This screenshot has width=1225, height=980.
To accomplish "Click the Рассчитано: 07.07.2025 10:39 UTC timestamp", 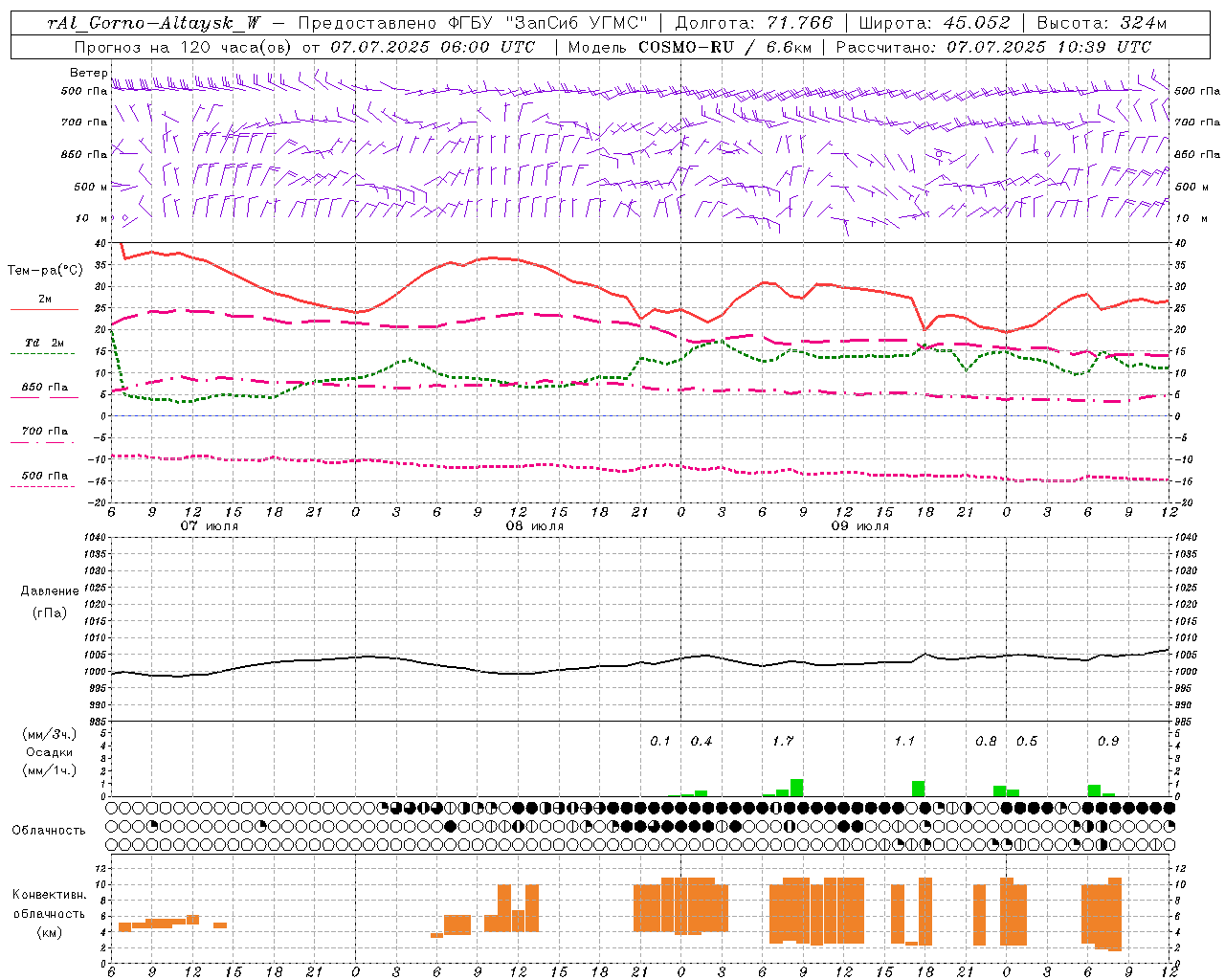I will coord(993,47).
